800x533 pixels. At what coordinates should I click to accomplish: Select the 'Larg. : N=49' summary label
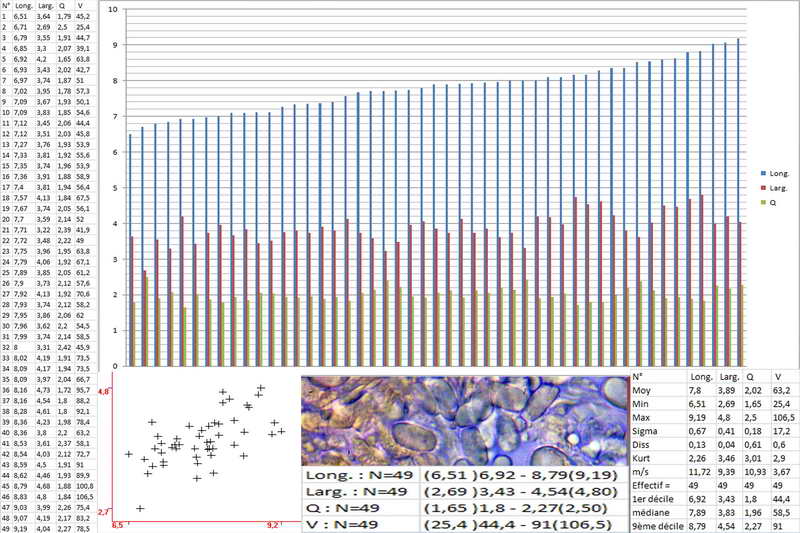356,492
